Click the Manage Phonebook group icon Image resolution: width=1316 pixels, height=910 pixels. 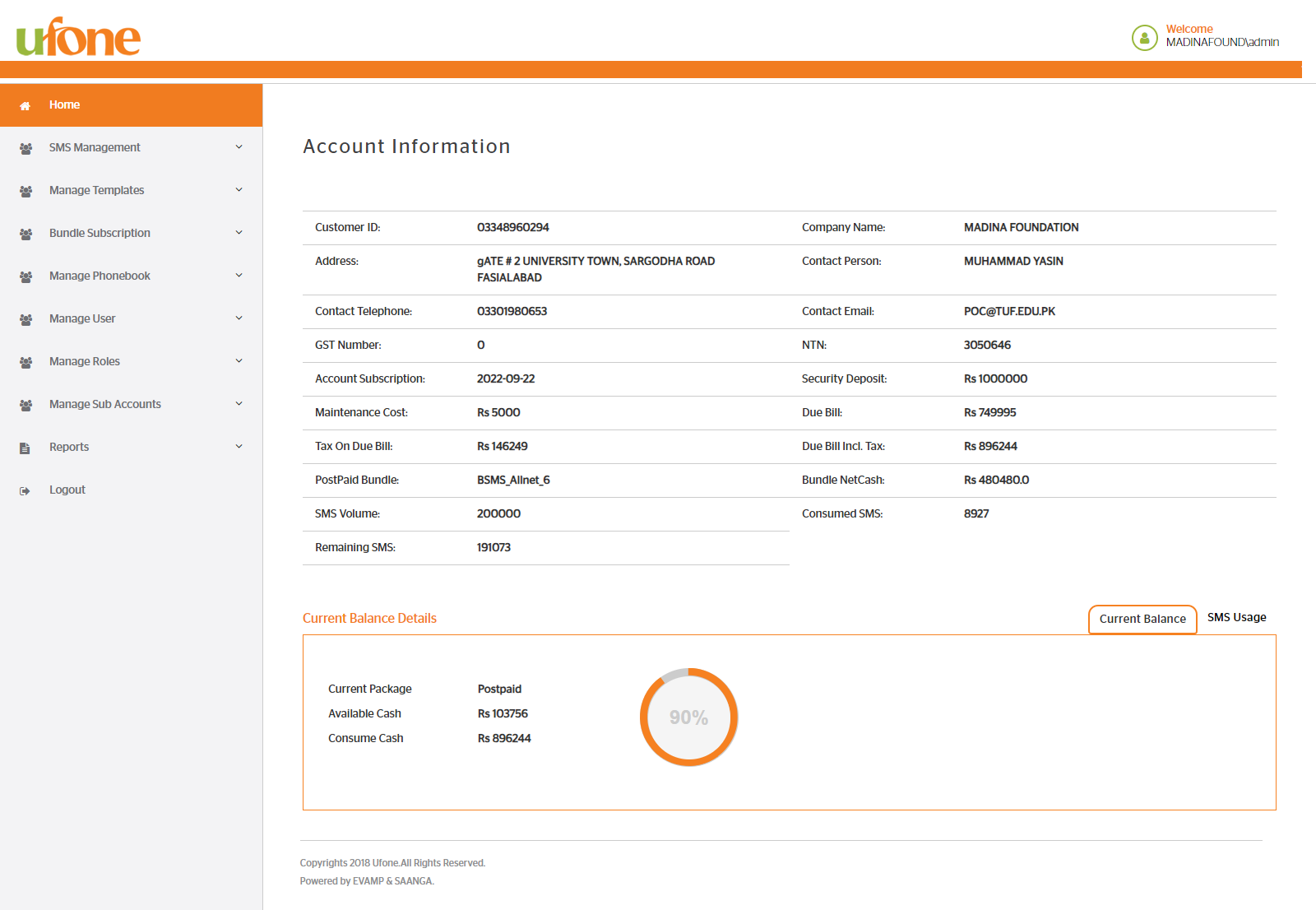click(x=25, y=276)
